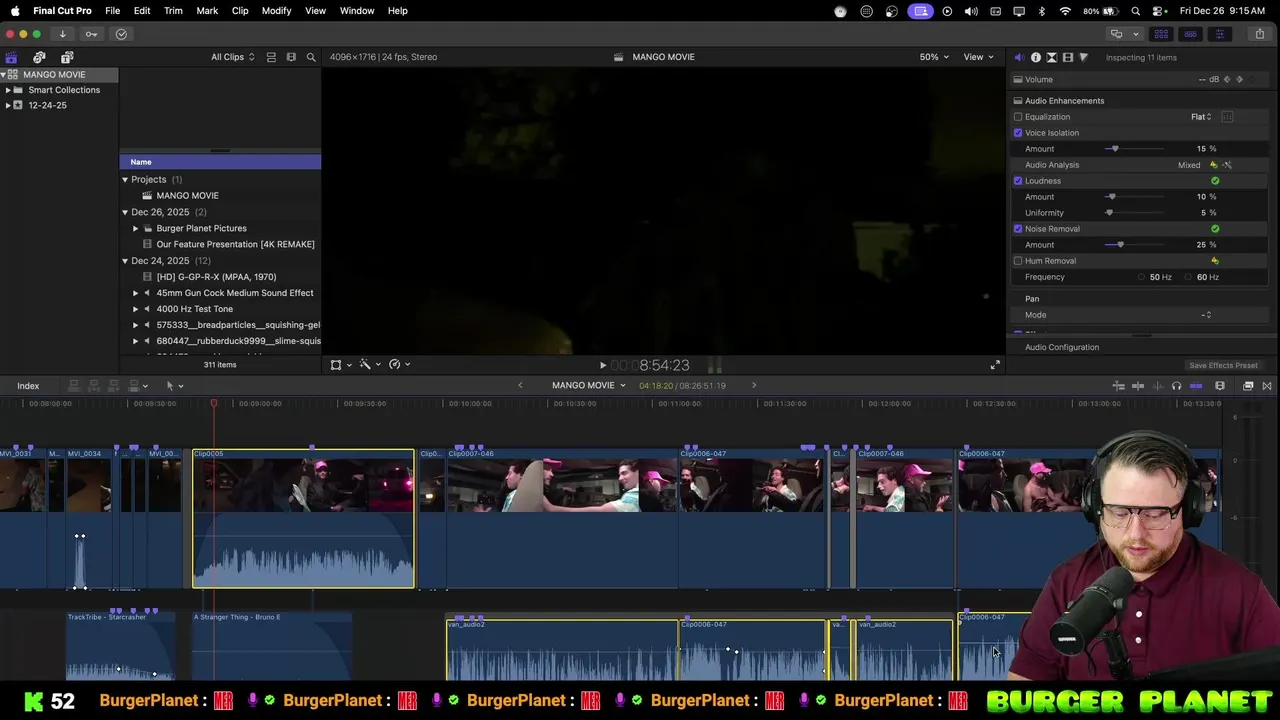Enable the Hum Removal checkbox
The image size is (1280, 720).
1018,261
